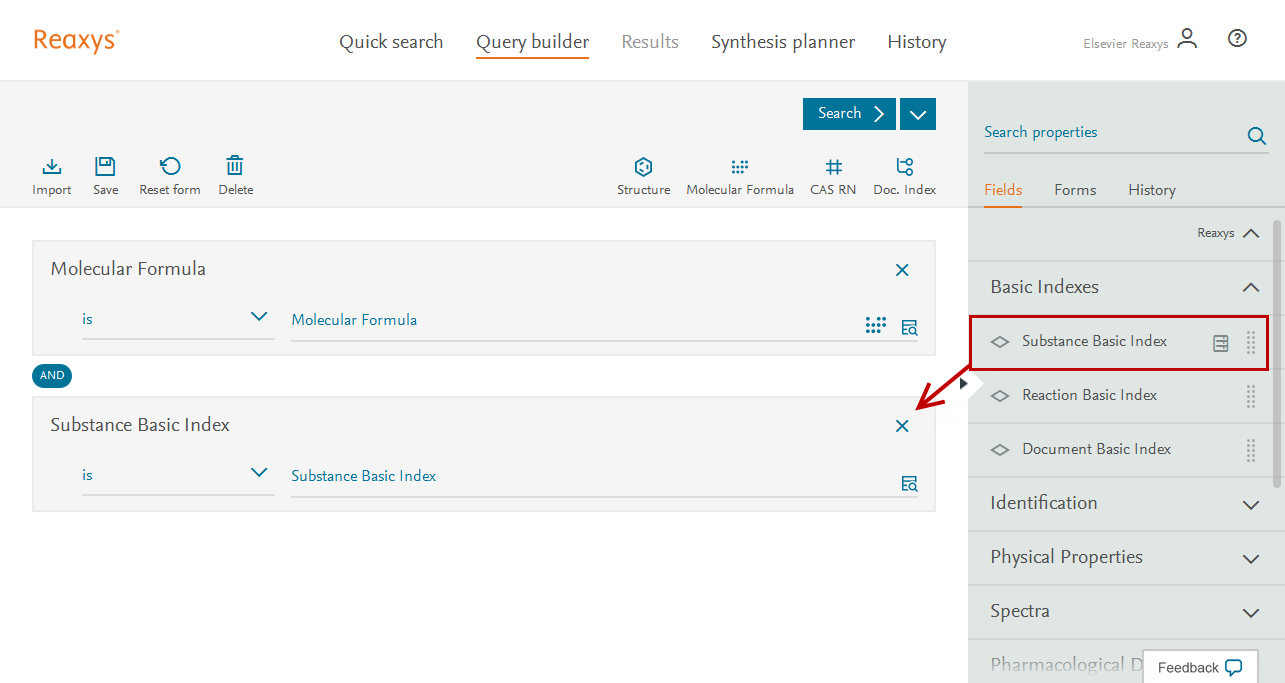Add a Structure query field

(643, 167)
